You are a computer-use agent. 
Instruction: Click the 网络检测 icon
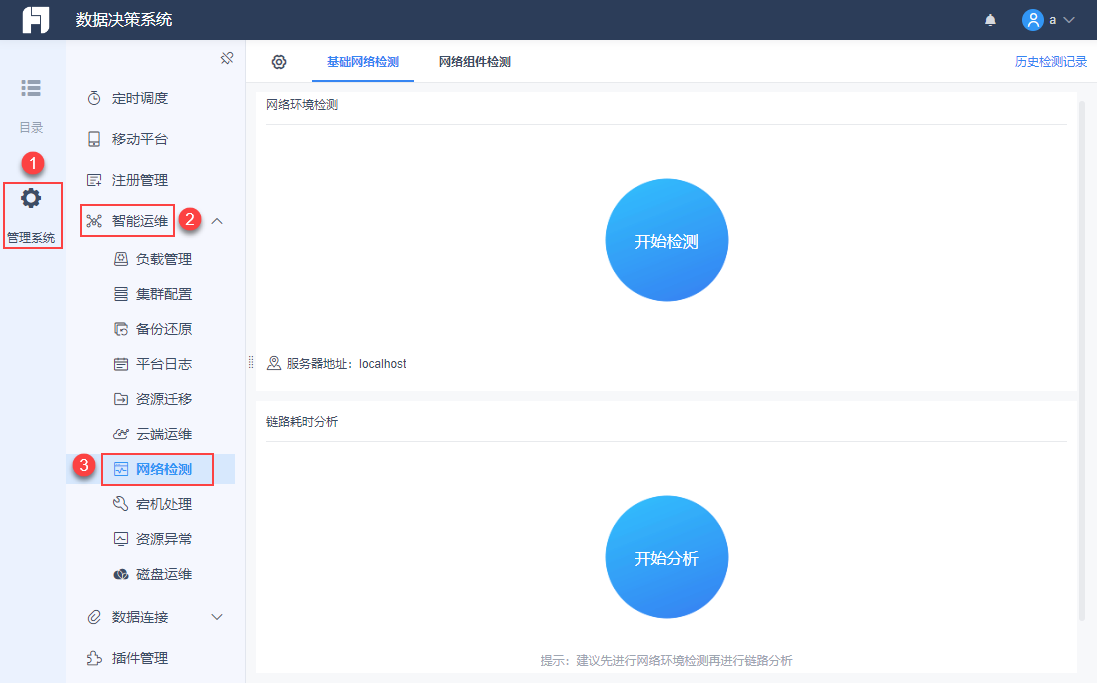tap(121, 469)
